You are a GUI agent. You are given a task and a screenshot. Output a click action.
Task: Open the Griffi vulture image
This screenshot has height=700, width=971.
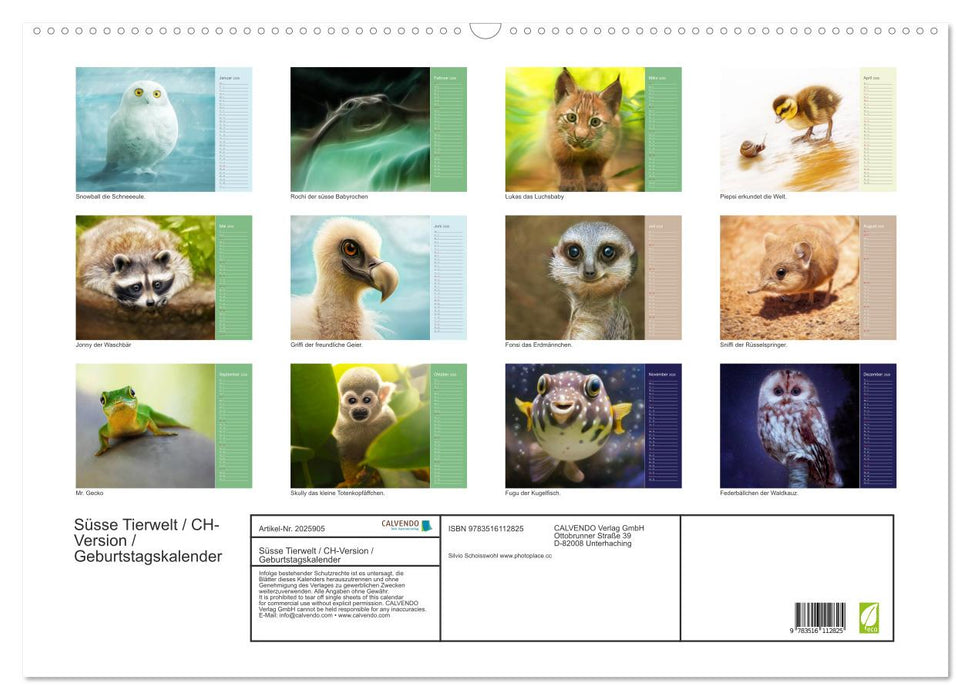pyautogui.click(x=360, y=277)
